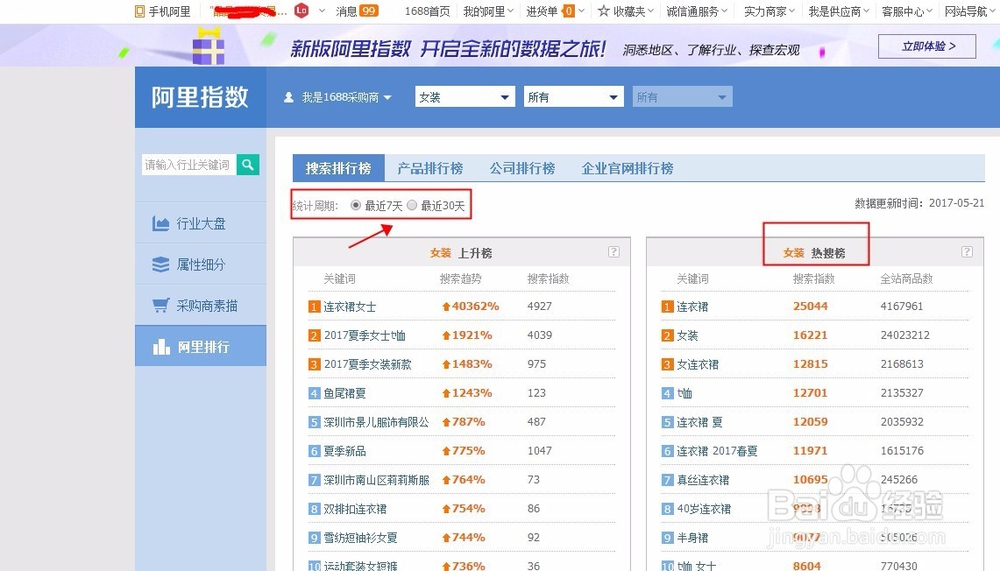Open 行业大盘 chart icon in sidebar
This screenshot has width=1000, height=571.
tap(161, 223)
